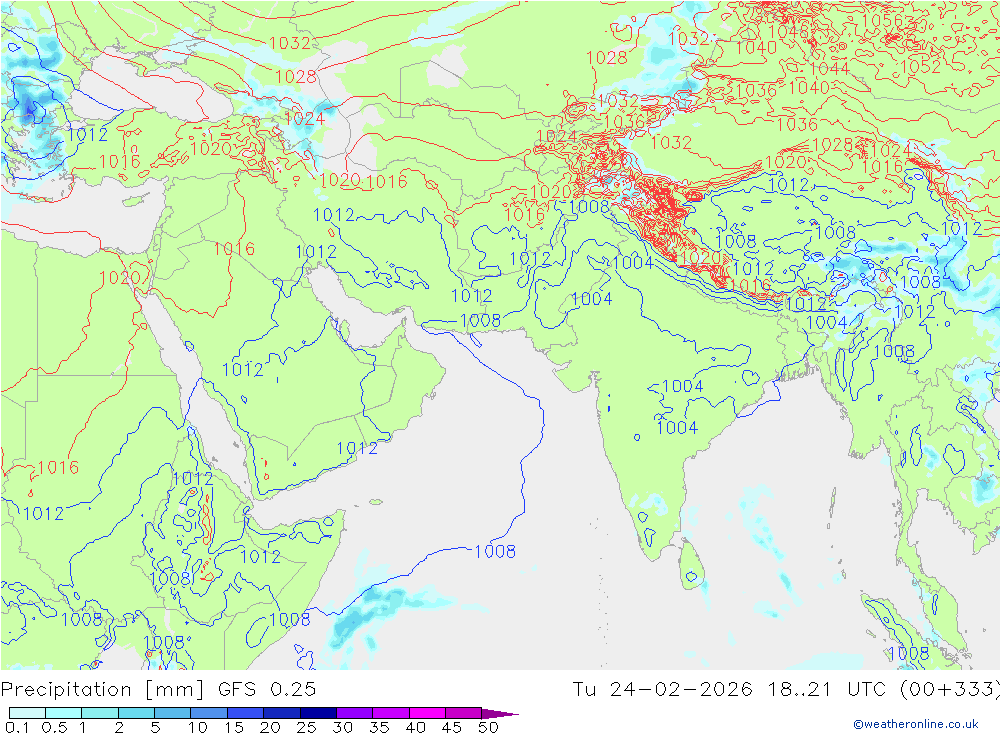Select the 25–30 mm dark navy legend swatch
Image resolution: width=1000 pixels, height=733 pixels.
pyautogui.click(x=318, y=713)
